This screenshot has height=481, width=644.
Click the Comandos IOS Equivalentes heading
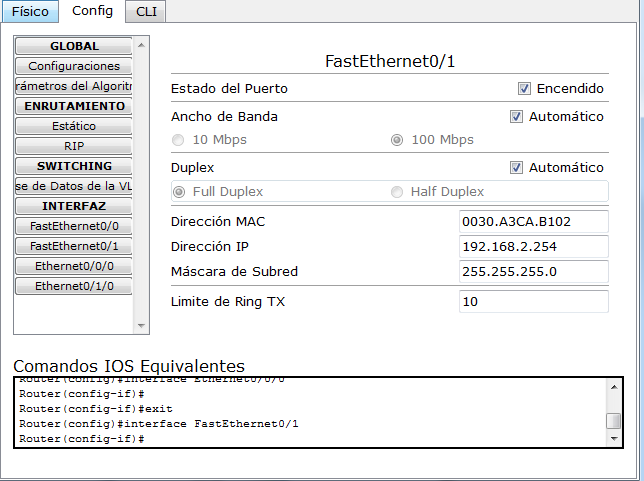[x=129, y=366]
